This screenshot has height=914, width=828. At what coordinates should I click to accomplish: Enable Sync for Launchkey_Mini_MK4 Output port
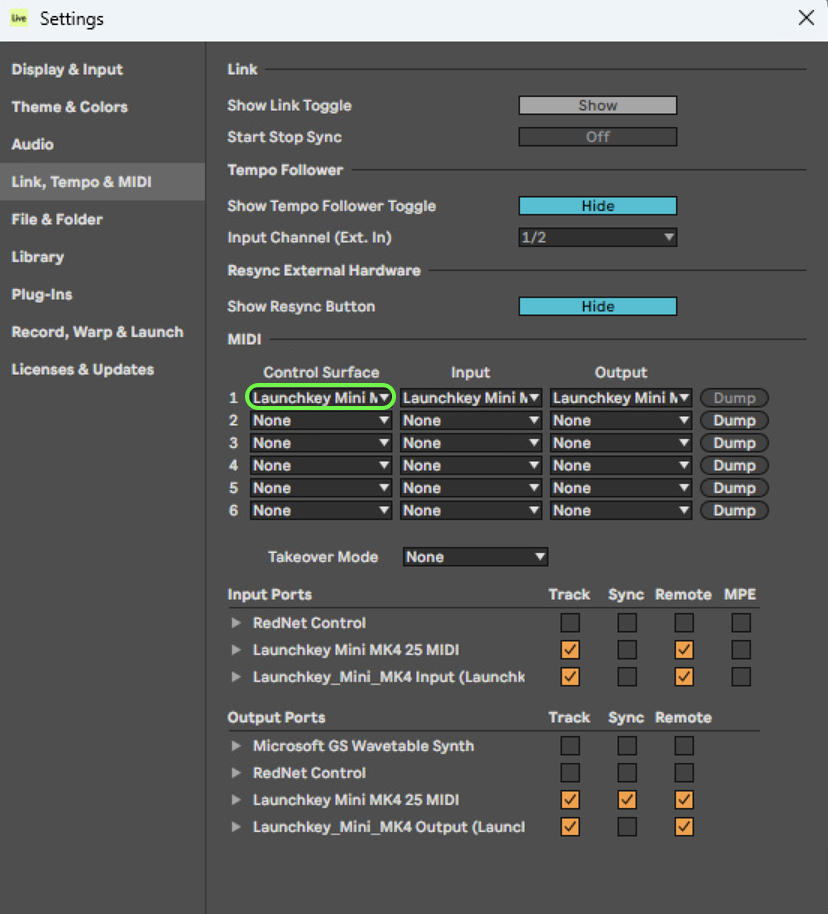[627, 827]
